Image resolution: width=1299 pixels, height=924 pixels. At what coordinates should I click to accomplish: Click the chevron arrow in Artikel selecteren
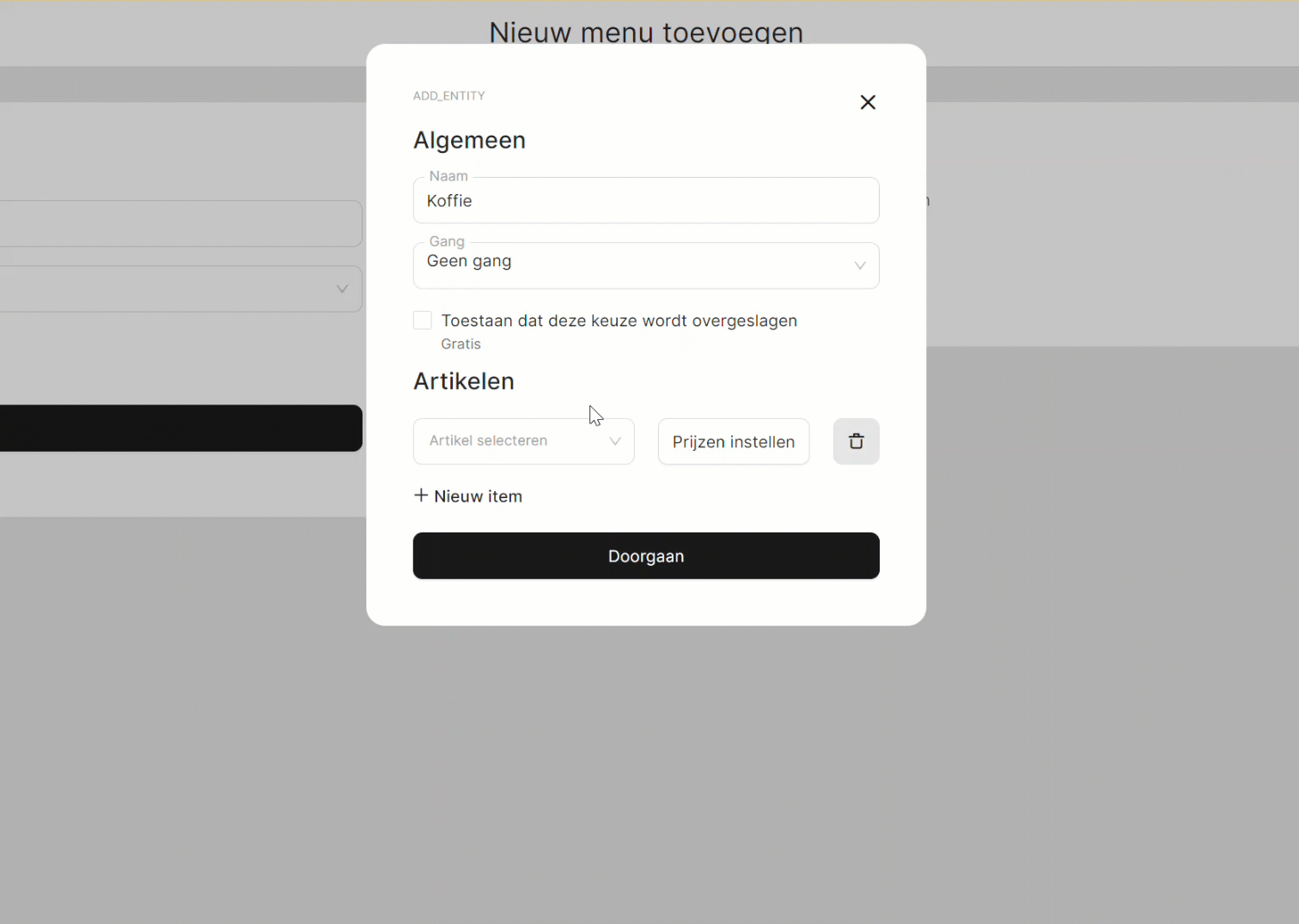tap(615, 441)
